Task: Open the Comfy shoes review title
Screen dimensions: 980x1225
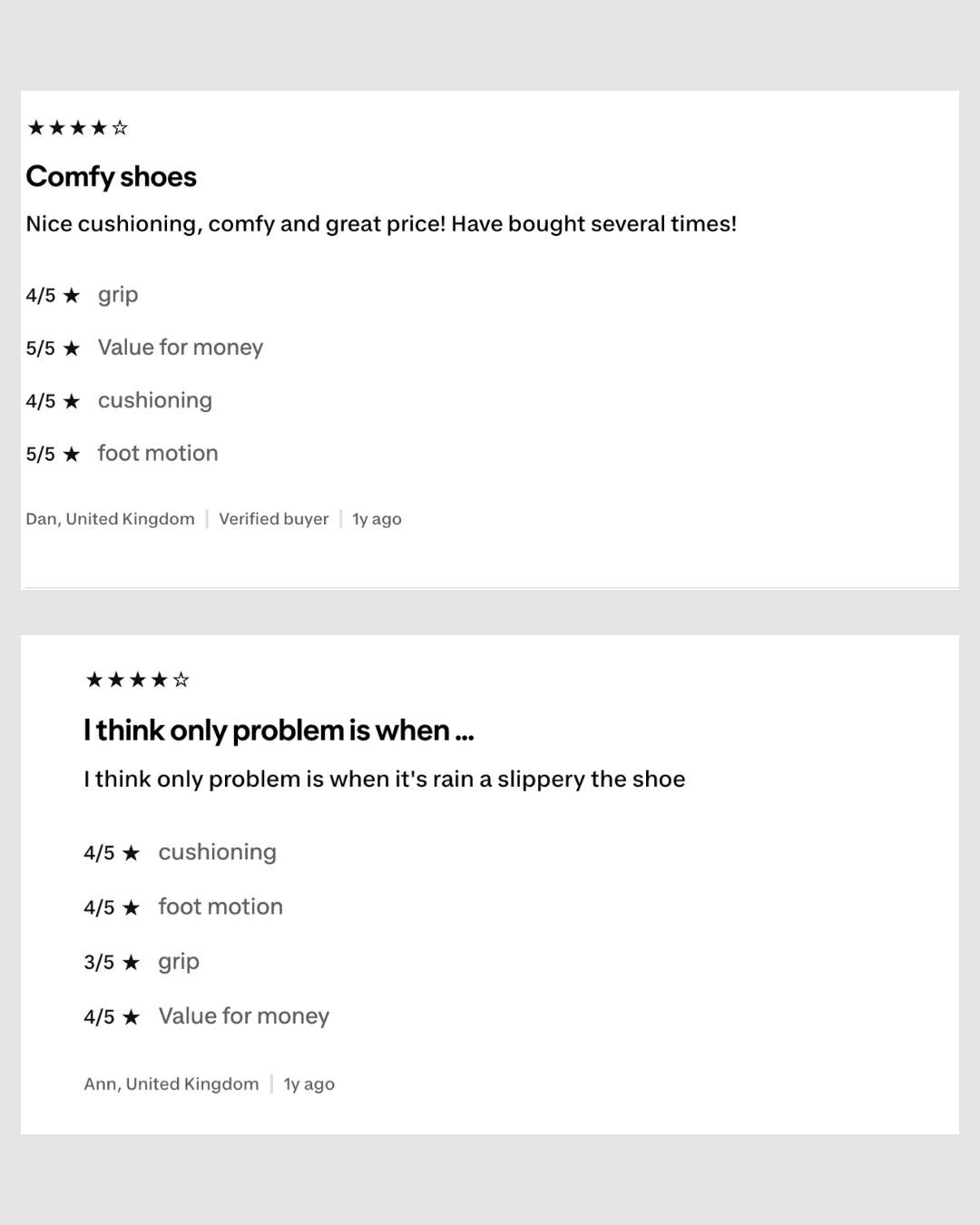Action: click(111, 177)
